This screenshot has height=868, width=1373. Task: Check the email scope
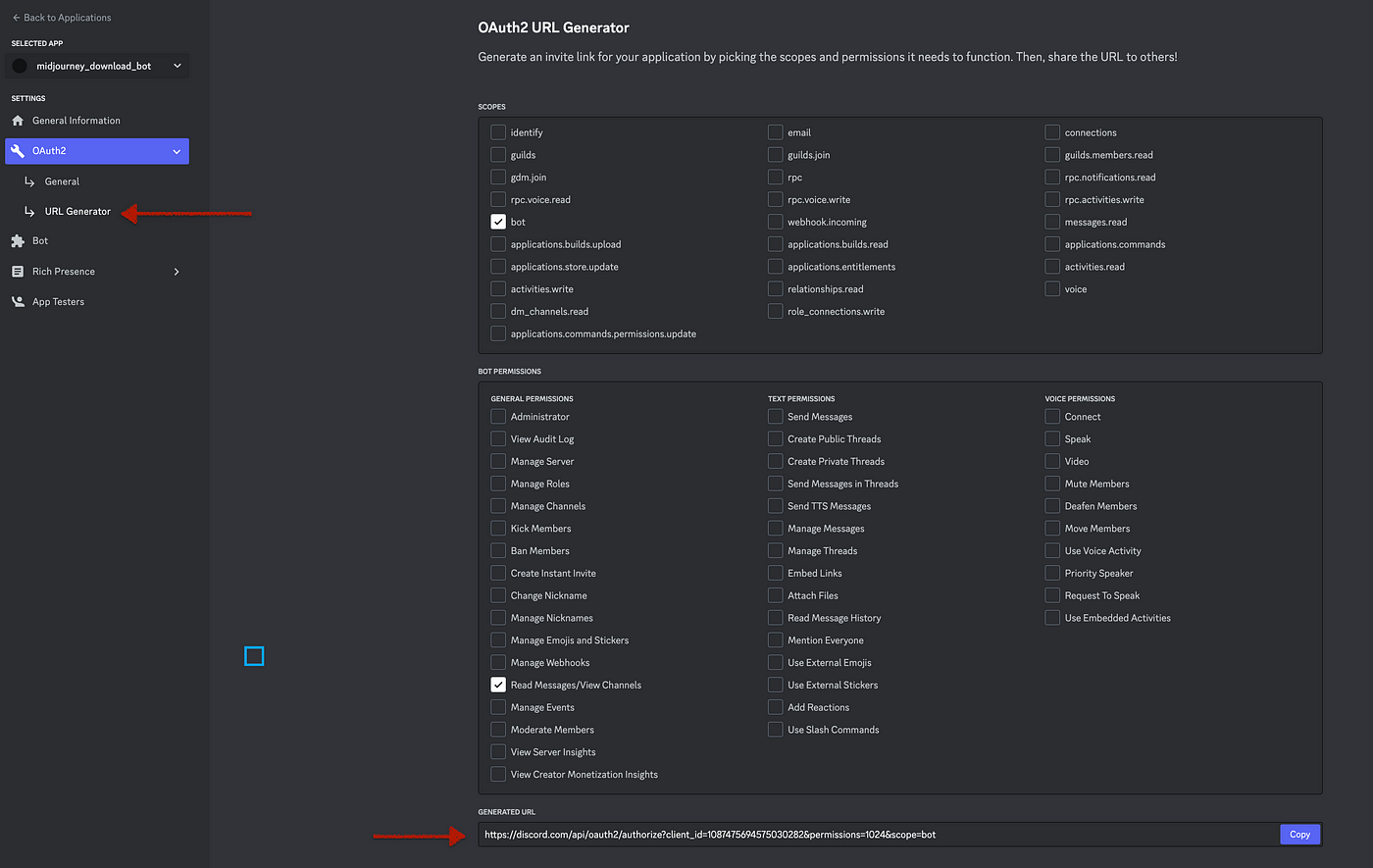776,132
